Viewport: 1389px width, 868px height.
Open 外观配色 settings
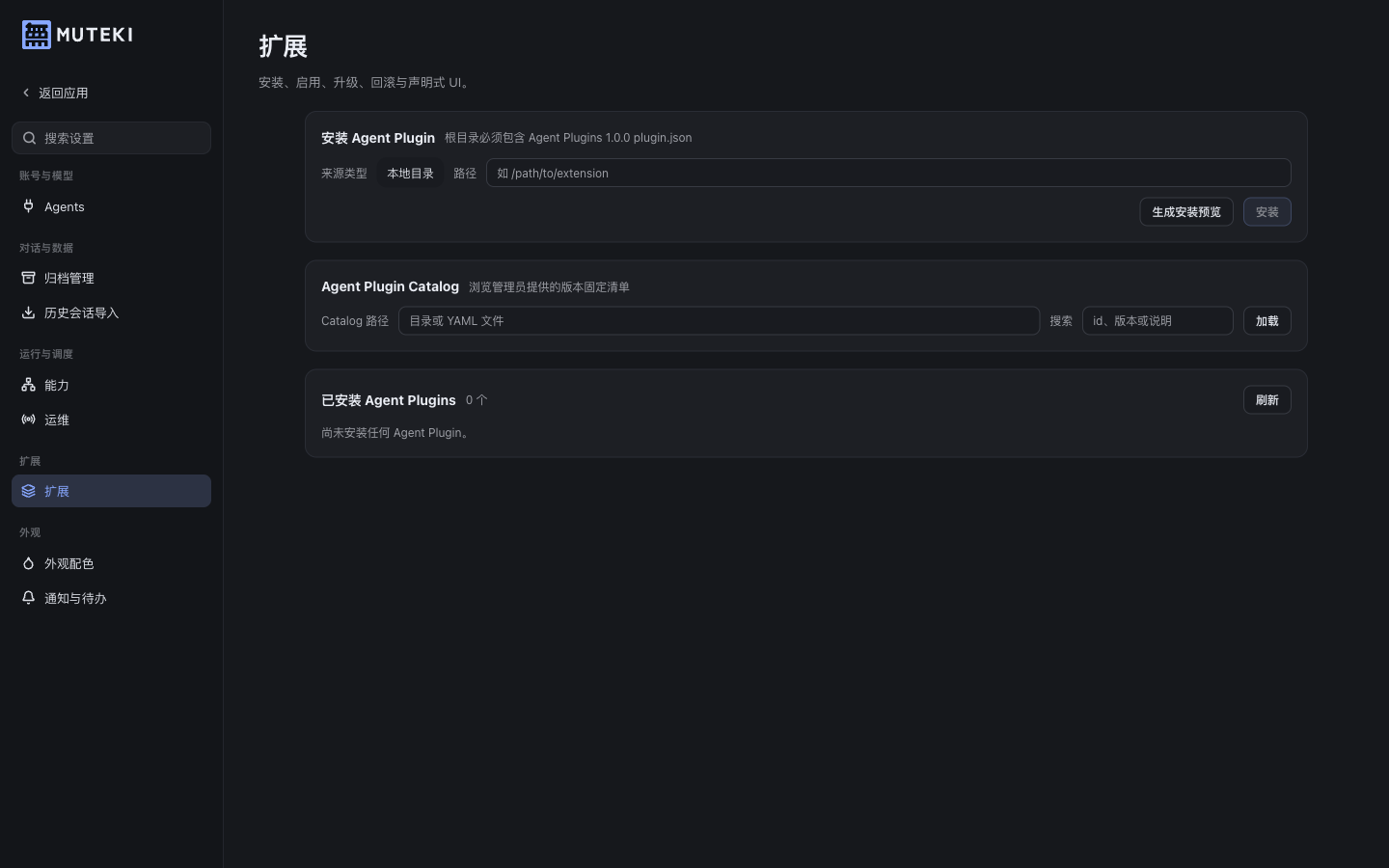pyautogui.click(x=111, y=563)
